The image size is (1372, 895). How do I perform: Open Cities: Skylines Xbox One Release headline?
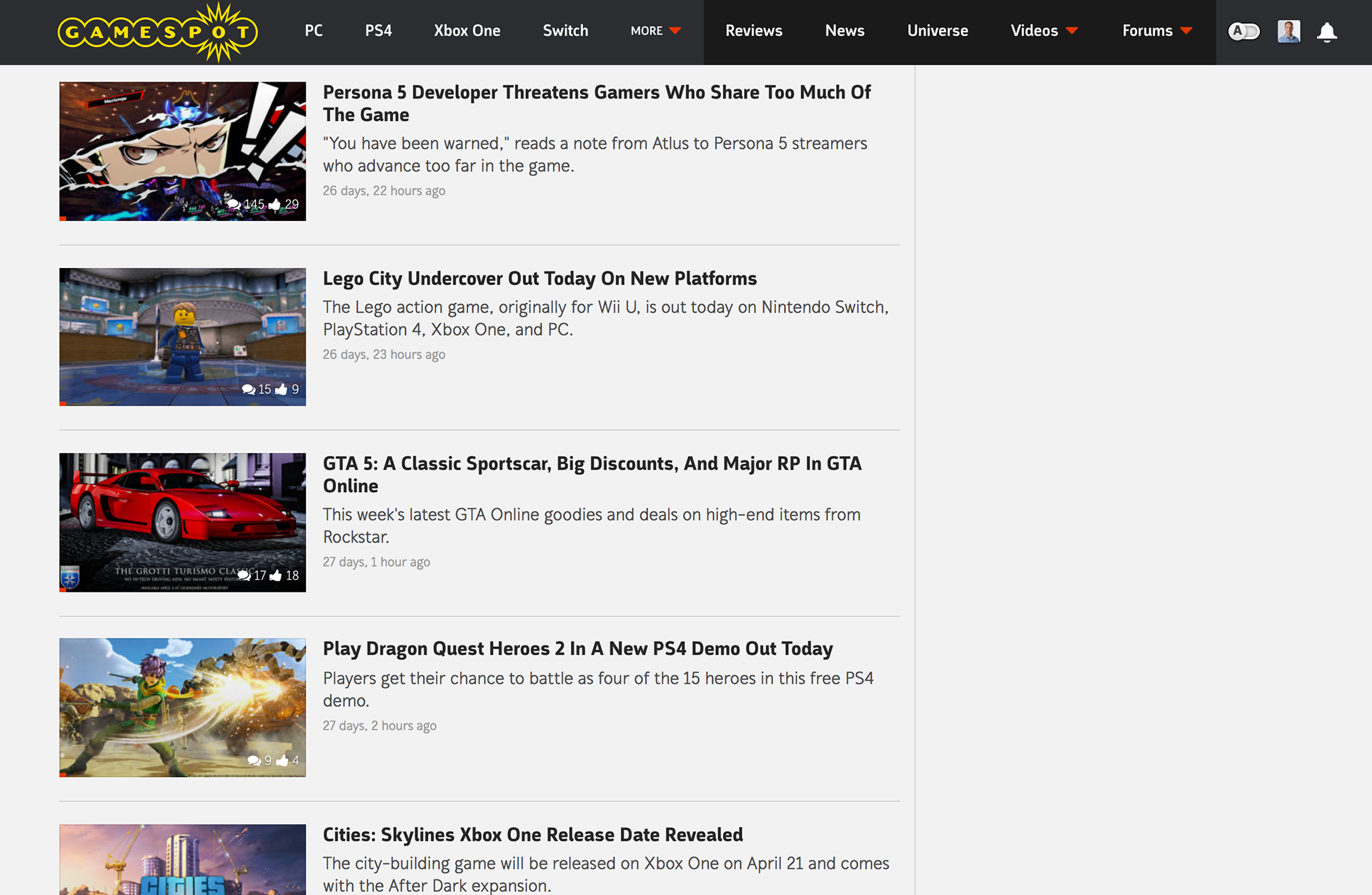(533, 835)
